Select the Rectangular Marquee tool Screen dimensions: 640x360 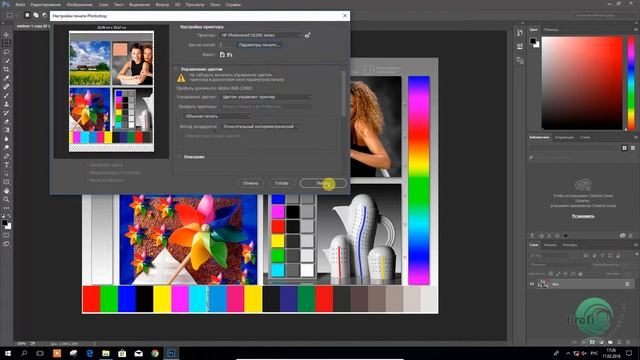pyautogui.click(x=6, y=43)
